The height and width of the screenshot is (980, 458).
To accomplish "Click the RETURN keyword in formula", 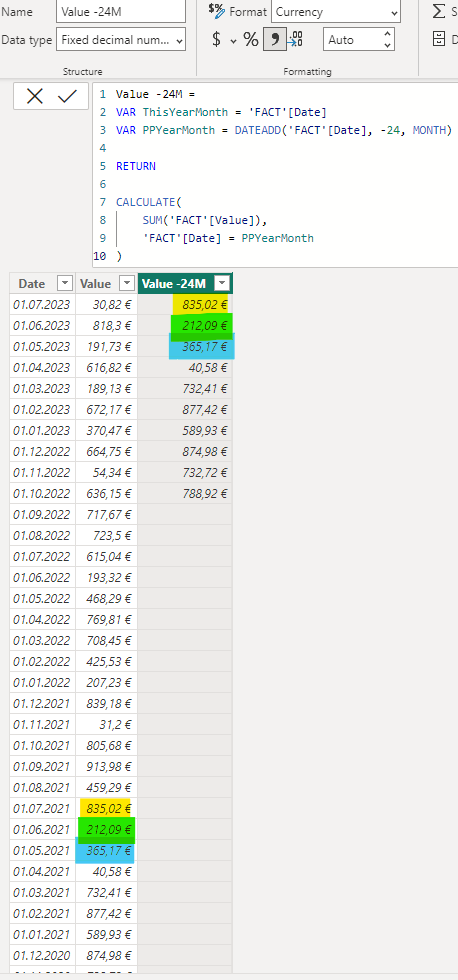I will (136, 166).
